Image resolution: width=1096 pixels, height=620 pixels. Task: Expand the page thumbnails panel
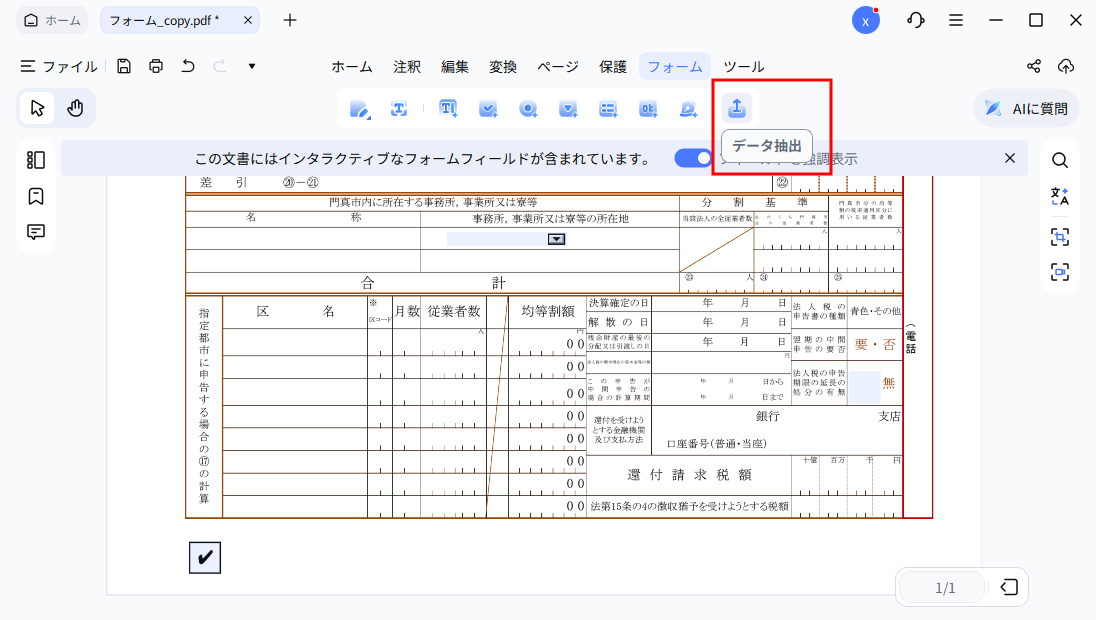(36, 159)
